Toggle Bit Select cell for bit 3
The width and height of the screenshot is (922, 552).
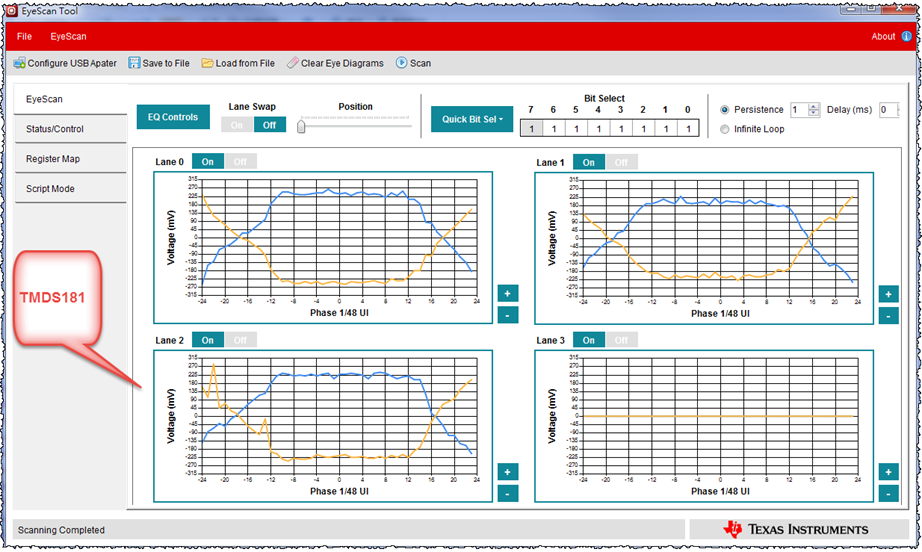pyautogui.click(x=621, y=128)
